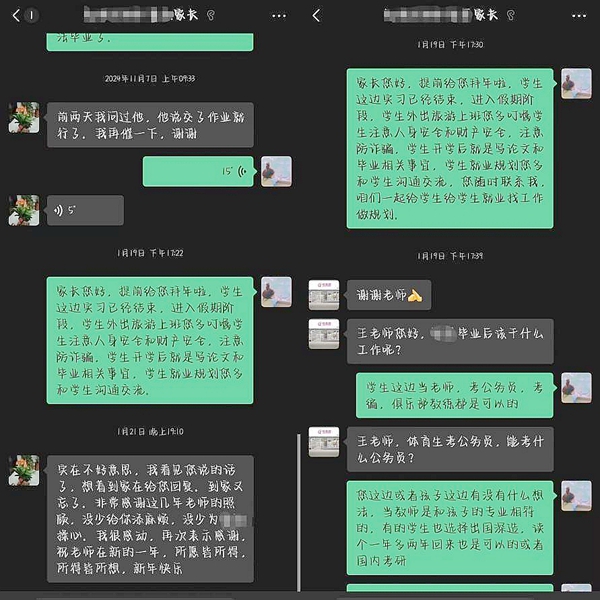
Task: Click the vertical scrollbar between the chats
Action: 299,513
